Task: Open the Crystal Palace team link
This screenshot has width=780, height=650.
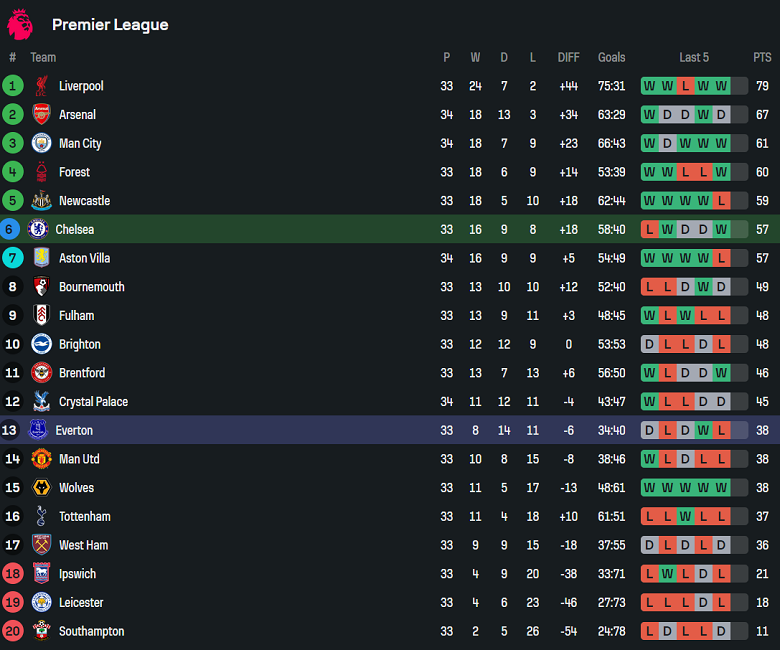Action: (x=94, y=402)
